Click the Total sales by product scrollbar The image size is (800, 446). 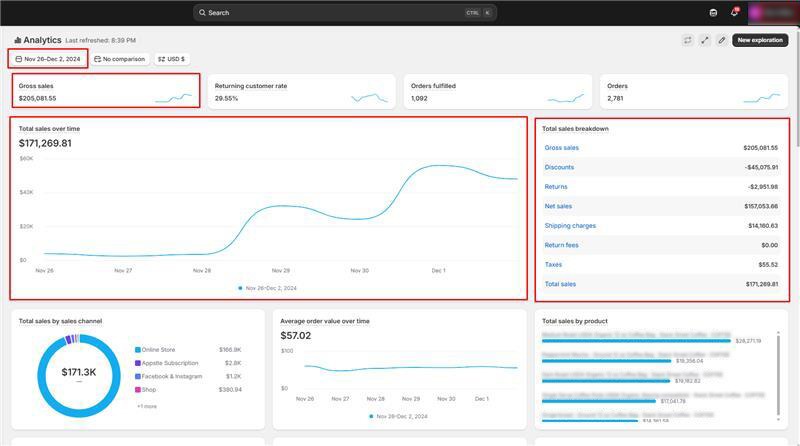point(778,370)
